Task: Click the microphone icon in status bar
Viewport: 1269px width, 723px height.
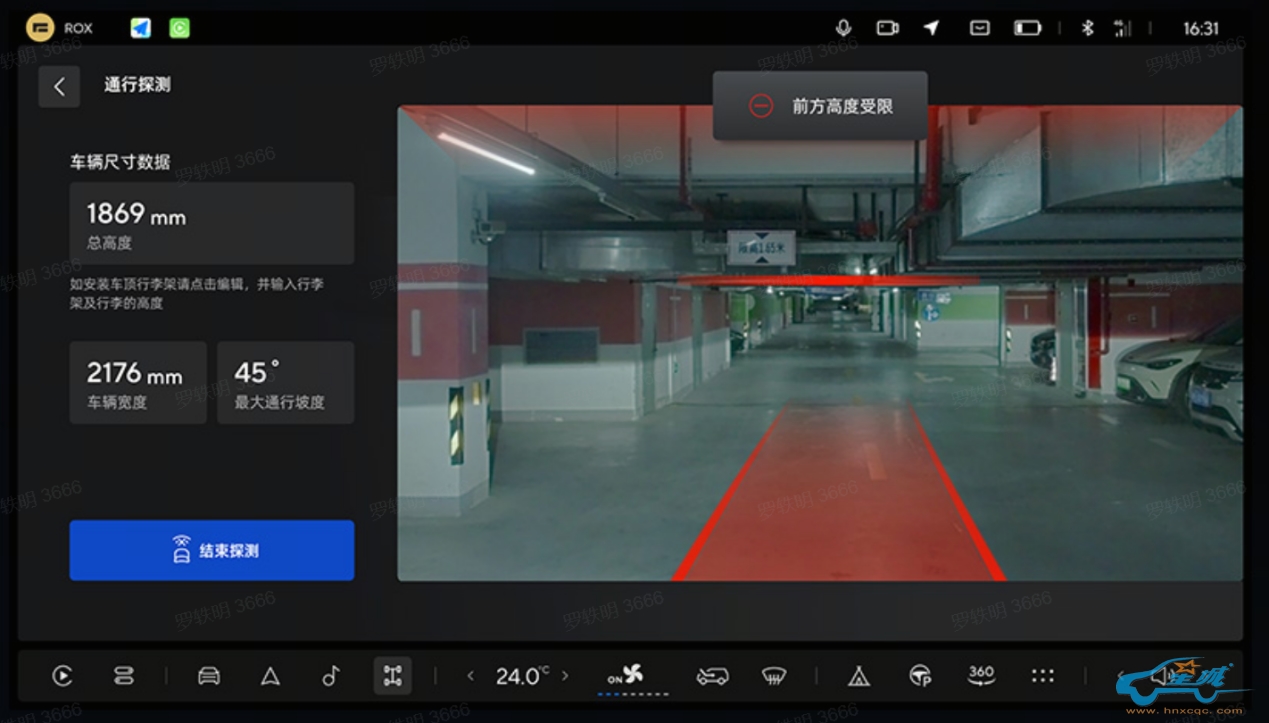Action: click(x=843, y=28)
